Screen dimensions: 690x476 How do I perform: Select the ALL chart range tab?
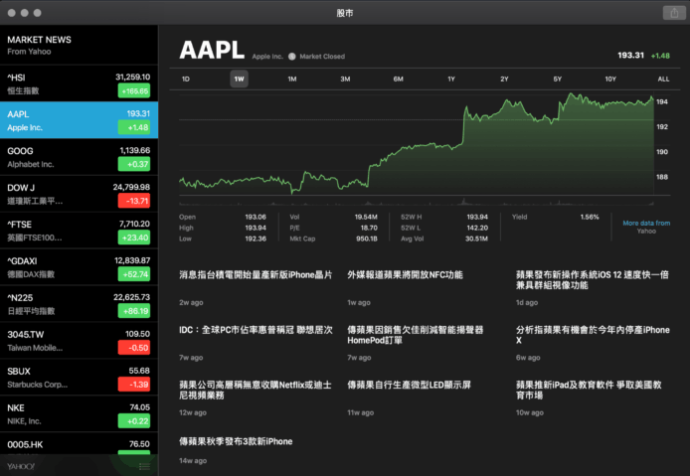[x=663, y=79]
